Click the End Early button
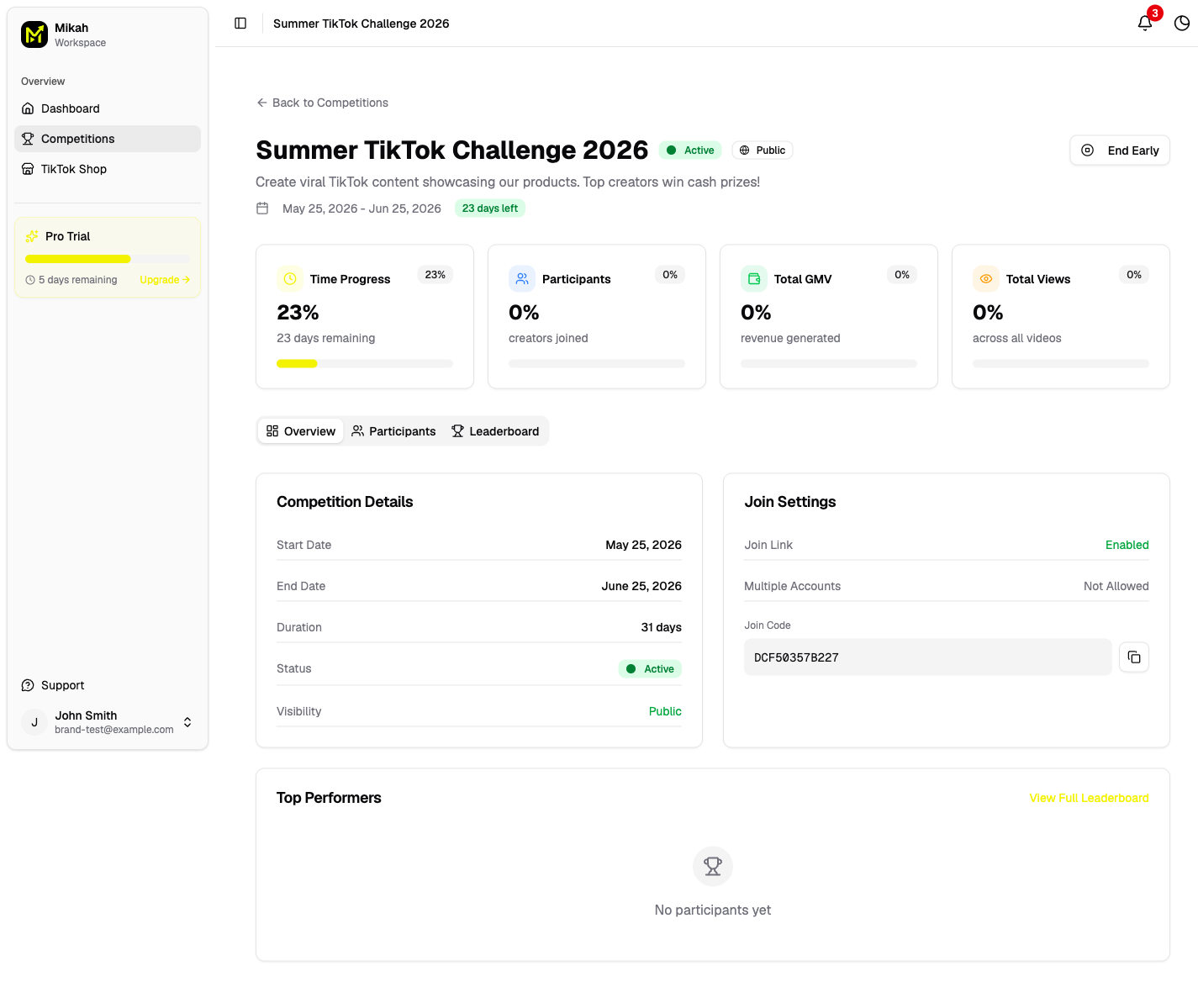Image resolution: width=1198 pixels, height=1008 pixels. [1120, 150]
